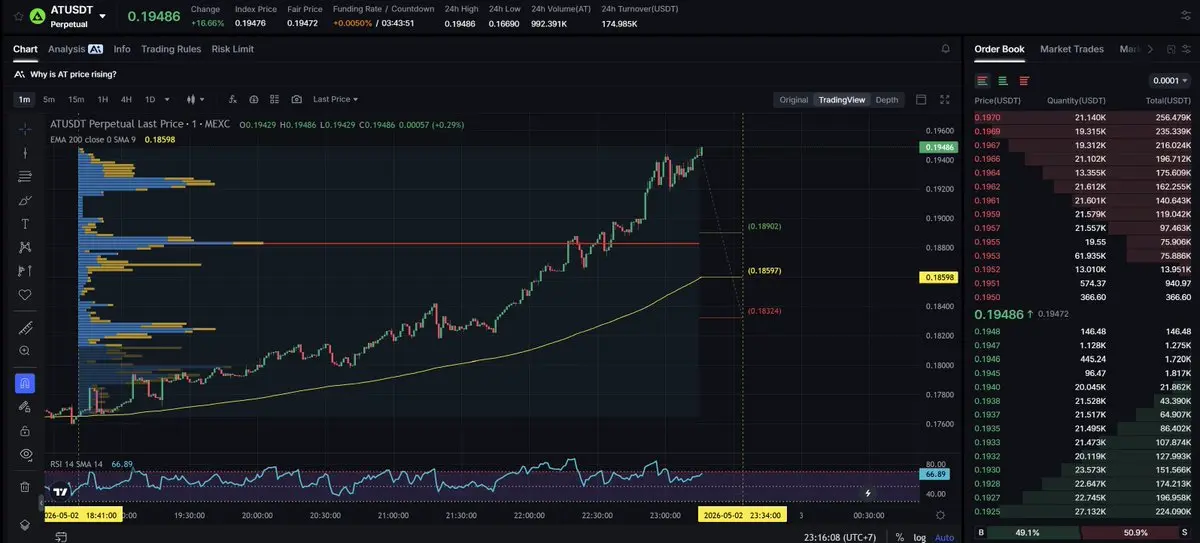Image resolution: width=1200 pixels, height=543 pixels.
Task: Toggle stay in drawing mode pencil-lock
Action: (x=24, y=407)
